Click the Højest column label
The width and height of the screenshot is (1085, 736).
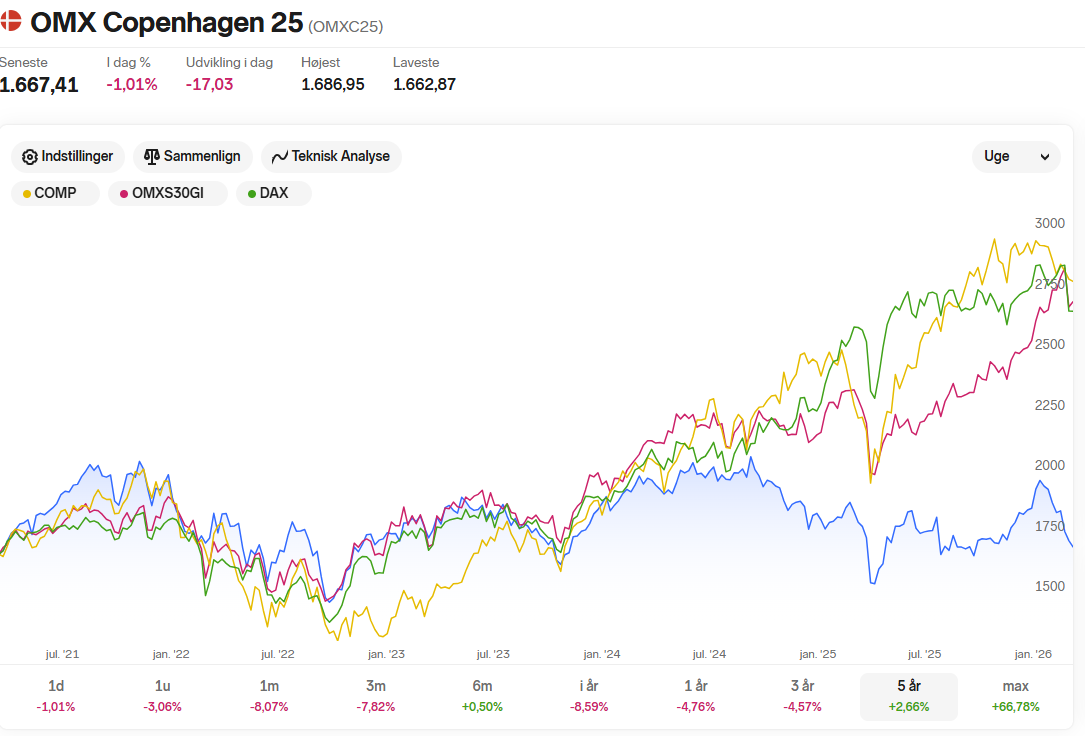point(320,62)
